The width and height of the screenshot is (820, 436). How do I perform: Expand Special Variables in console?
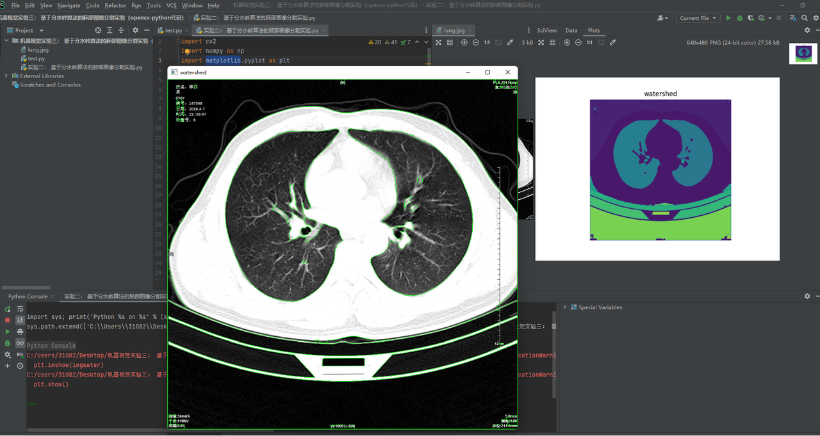tap(566, 307)
